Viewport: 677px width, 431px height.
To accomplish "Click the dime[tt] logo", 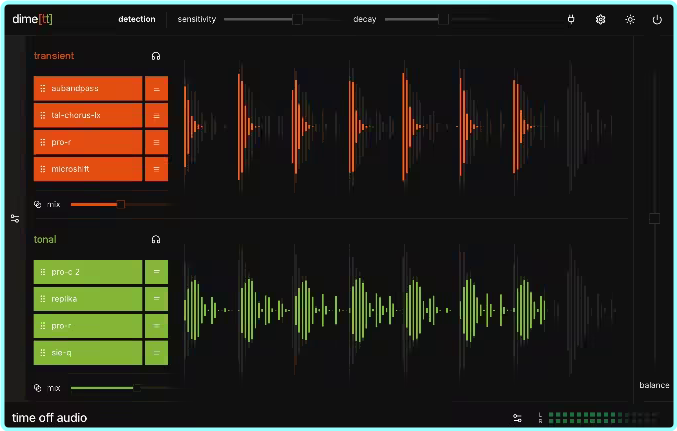I will [32, 19].
